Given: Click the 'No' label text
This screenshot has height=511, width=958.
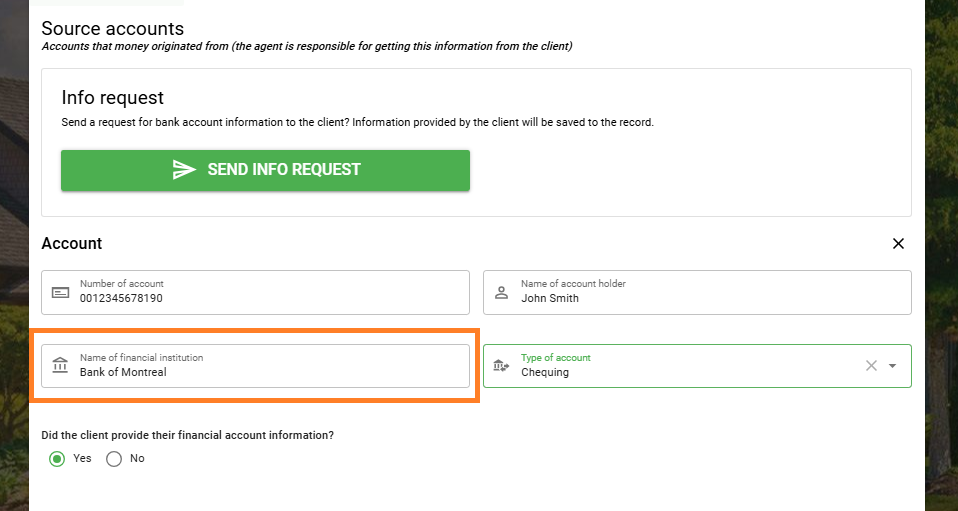Looking at the screenshot, I should pos(137,458).
